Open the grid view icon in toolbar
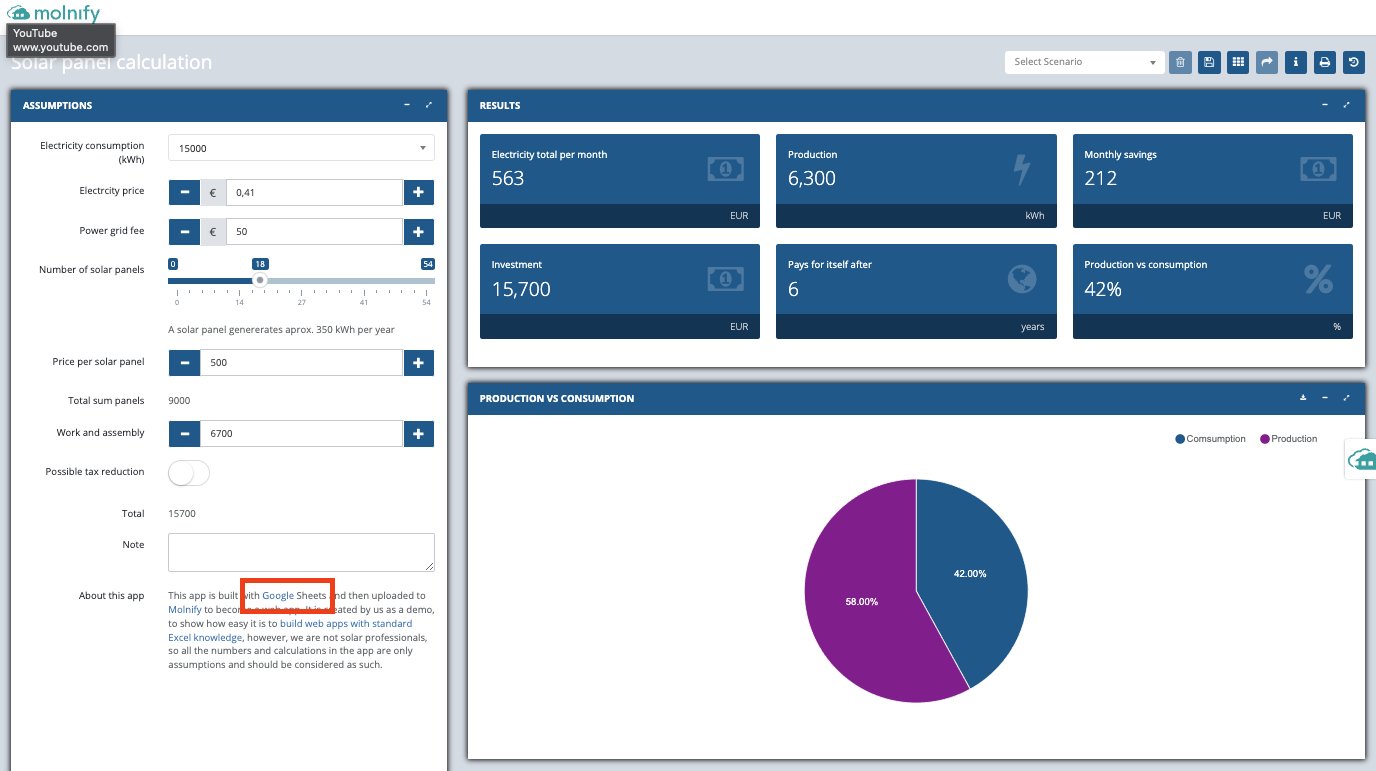This screenshot has width=1376, height=771. point(1238,62)
